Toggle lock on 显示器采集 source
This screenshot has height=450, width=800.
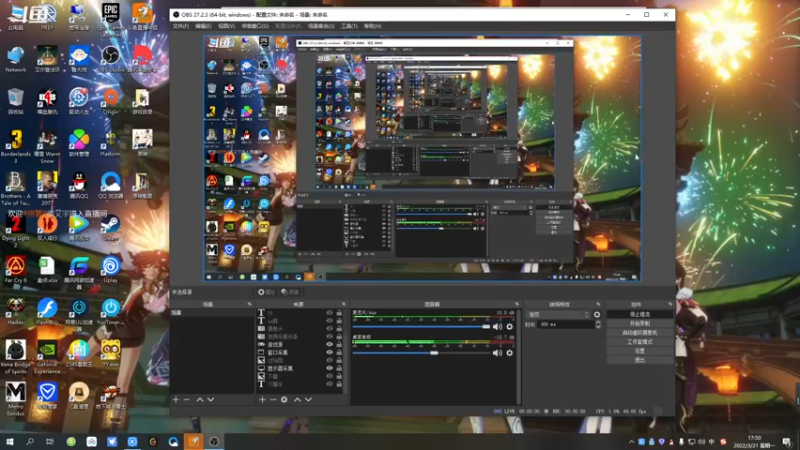click(x=339, y=368)
